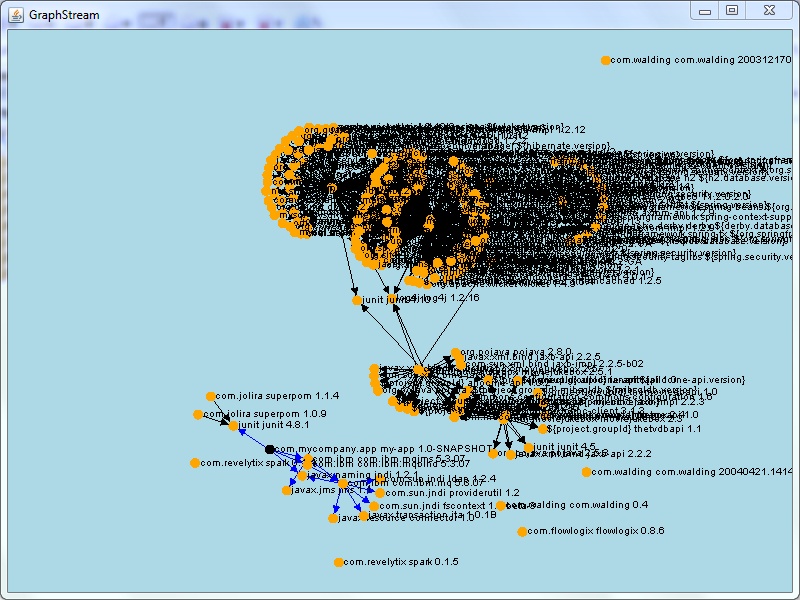
Task: Click the org.pojava pojava 2.8.0 node
Action: (x=456, y=353)
